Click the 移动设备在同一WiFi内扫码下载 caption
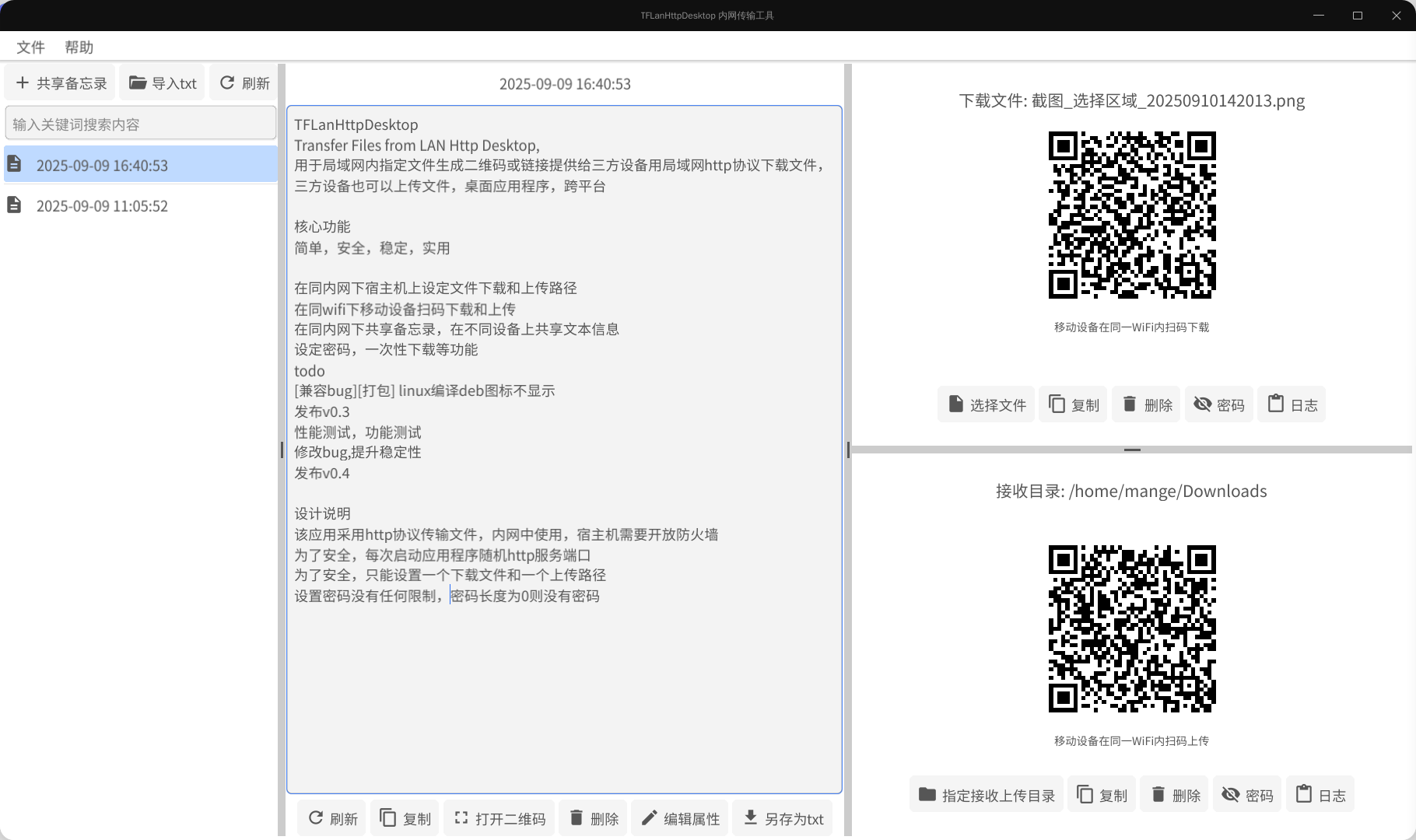 (1132, 327)
